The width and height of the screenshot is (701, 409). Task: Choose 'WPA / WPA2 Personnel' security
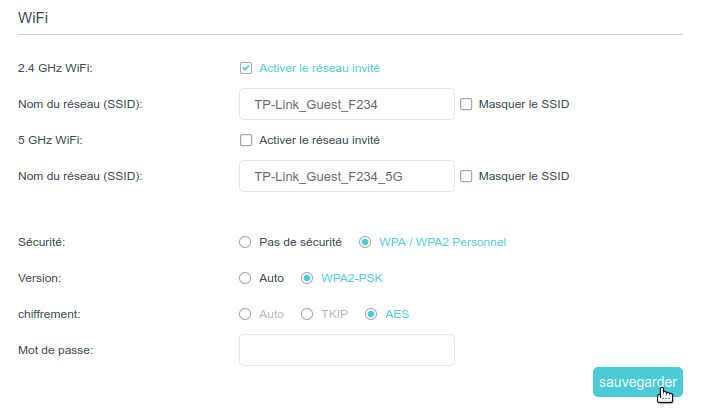coord(365,242)
